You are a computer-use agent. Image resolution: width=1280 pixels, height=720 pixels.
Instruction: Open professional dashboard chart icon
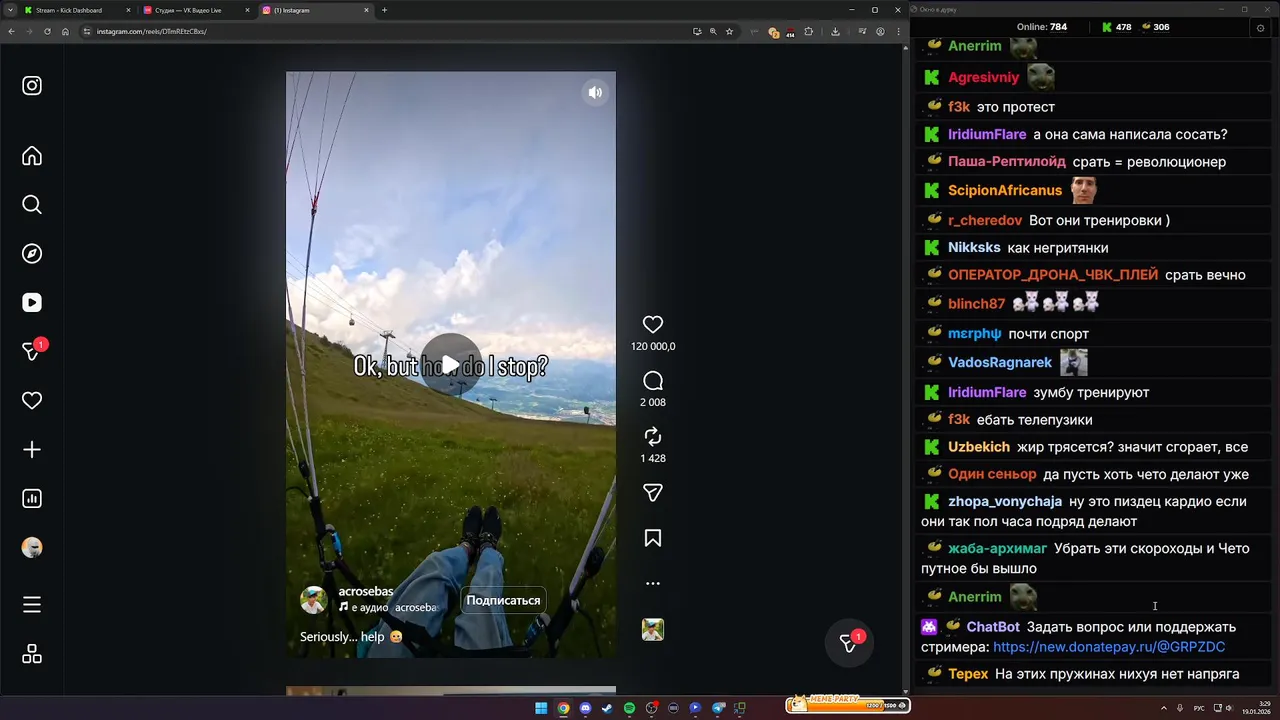pyautogui.click(x=32, y=499)
